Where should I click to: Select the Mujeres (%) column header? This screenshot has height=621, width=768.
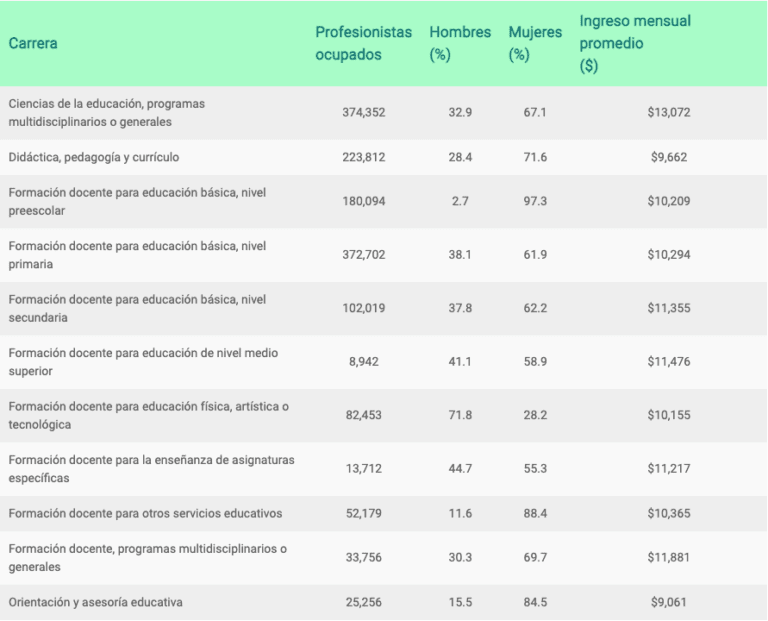coord(534,43)
